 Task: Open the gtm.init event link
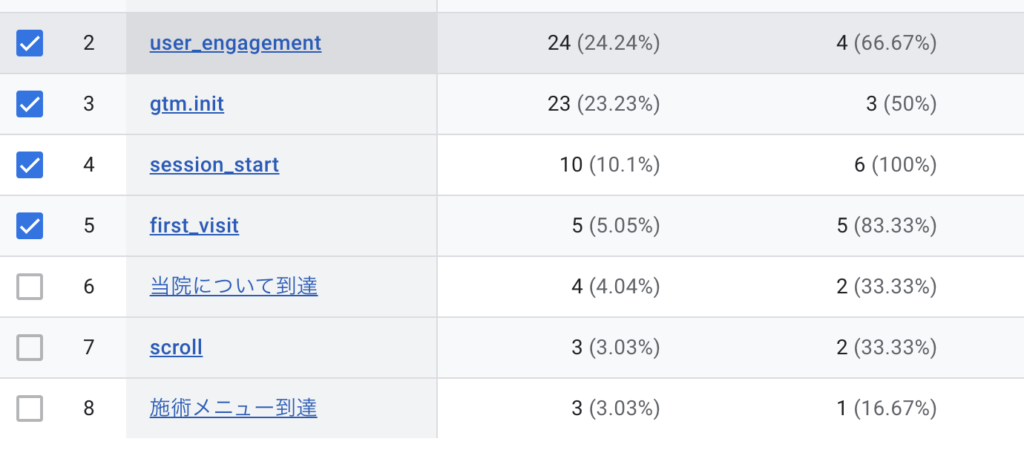(x=187, y=104)
